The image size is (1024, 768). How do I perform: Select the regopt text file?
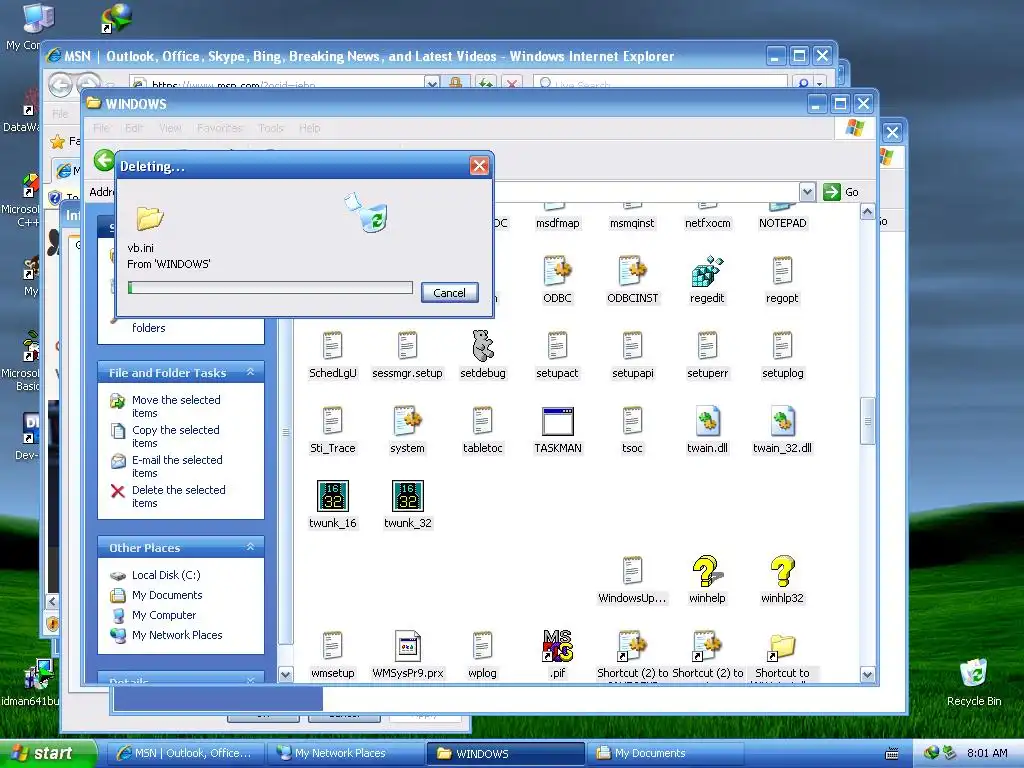pyautogui.click(x=782, y=272)
